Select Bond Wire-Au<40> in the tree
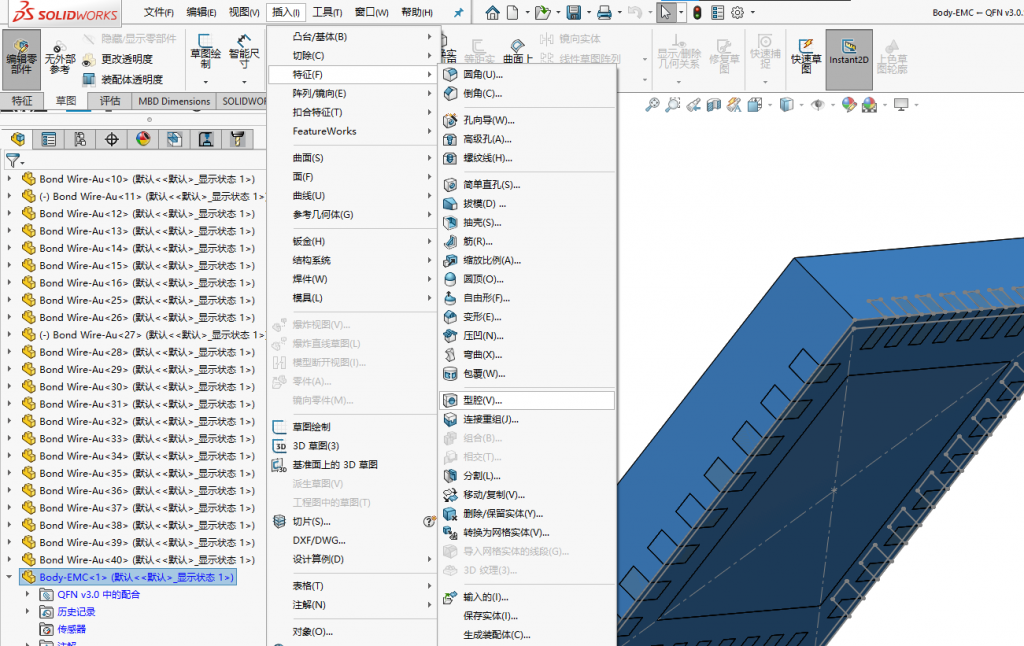This screenshot has height=646, width=1024. tap(147, 560)
